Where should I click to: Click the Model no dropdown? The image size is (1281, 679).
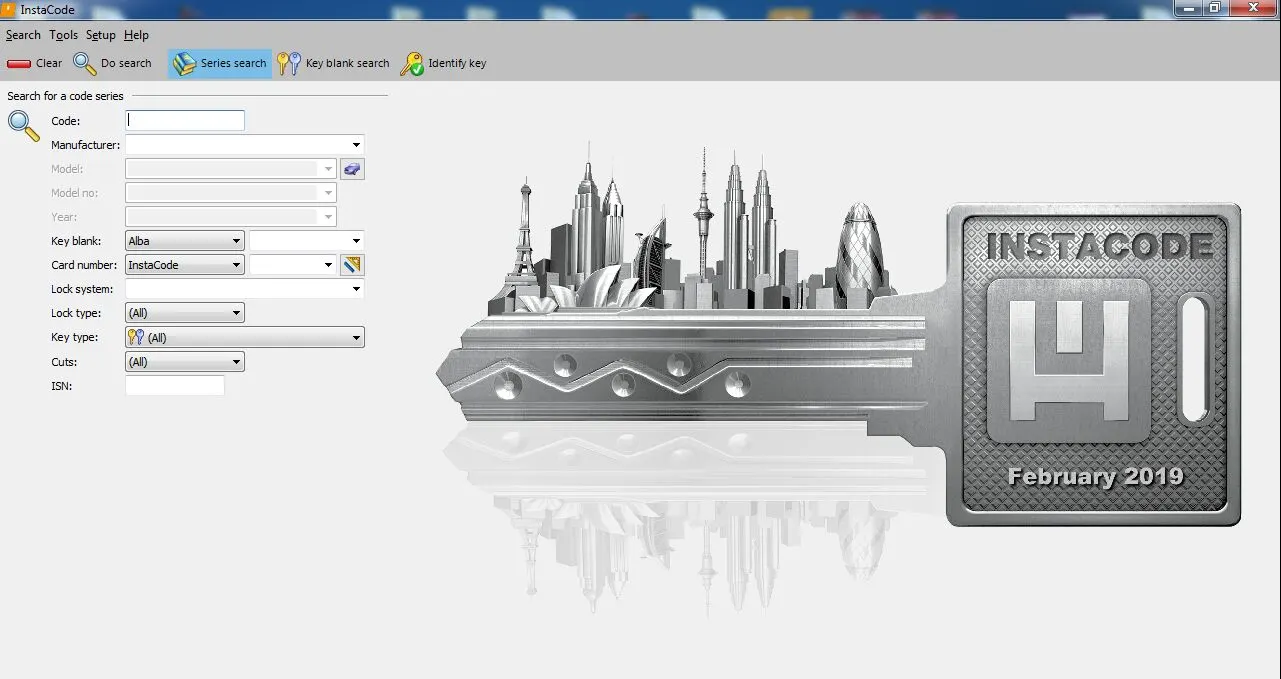[x=231, y=193]
